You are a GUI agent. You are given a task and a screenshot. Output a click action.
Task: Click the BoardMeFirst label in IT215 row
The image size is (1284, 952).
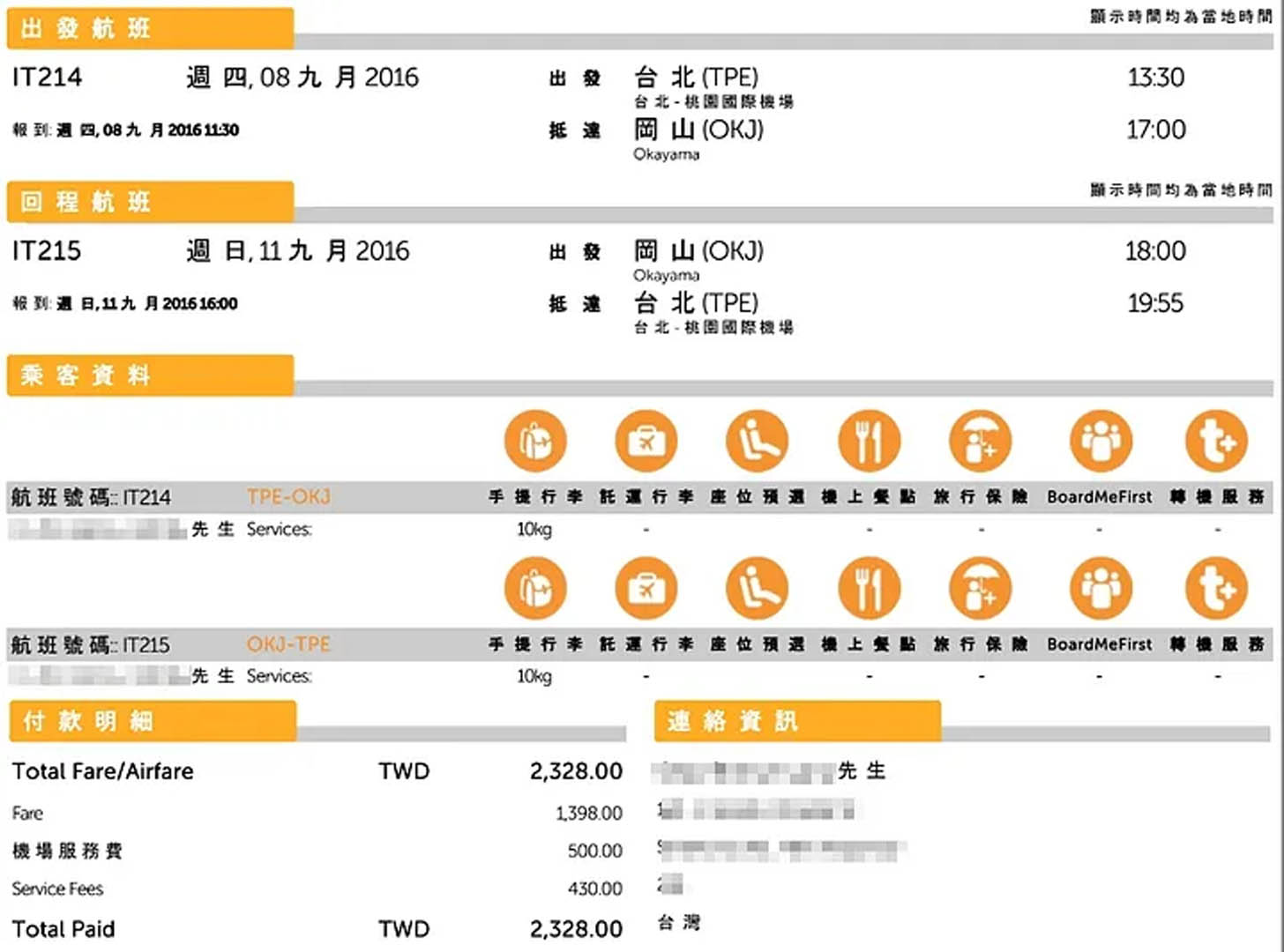[x=1100, y=644]
